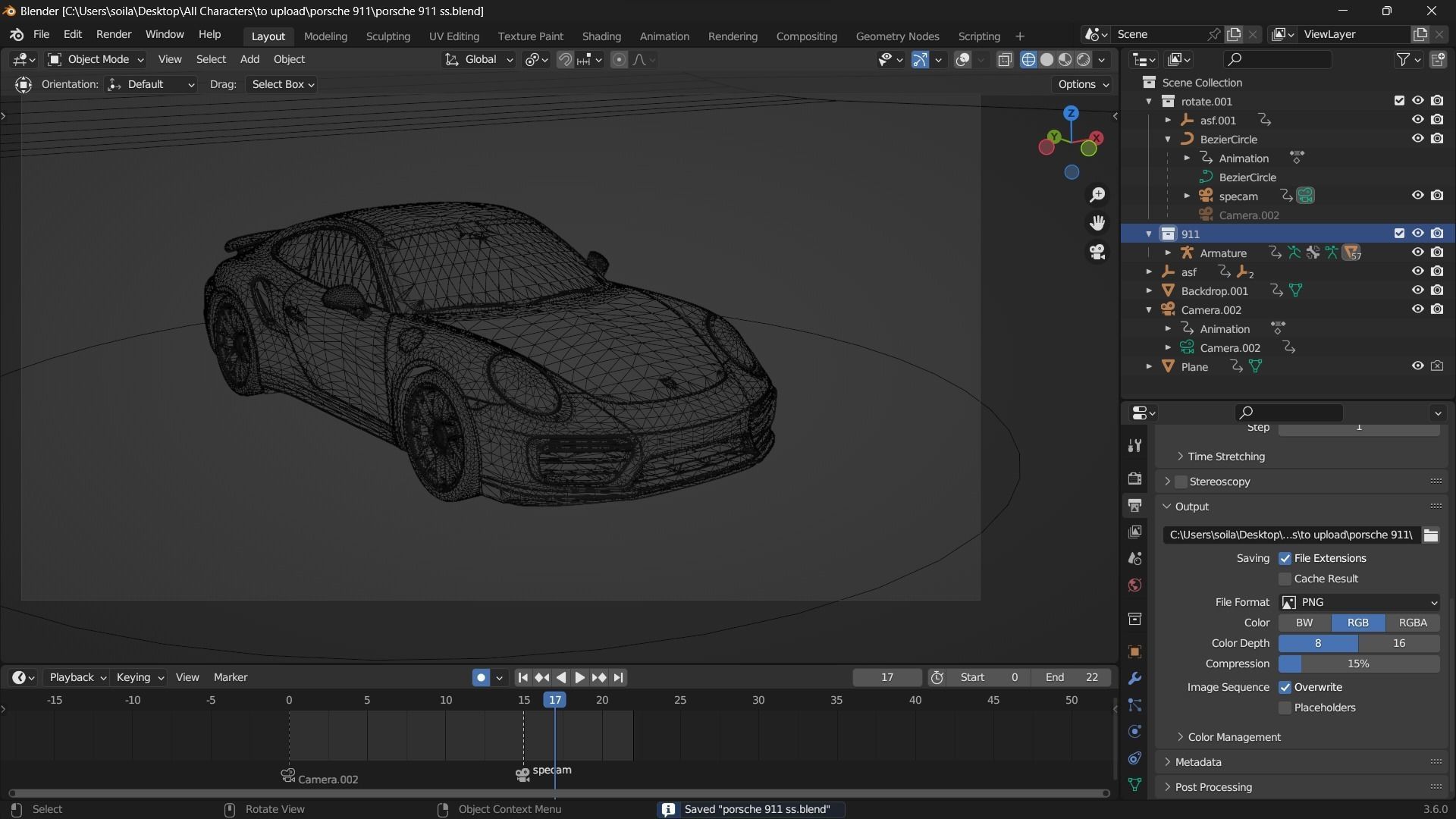This screenshot has height=819, width=1456.
Task: Select BW color mode button
Action: [x=1304, y=623]
